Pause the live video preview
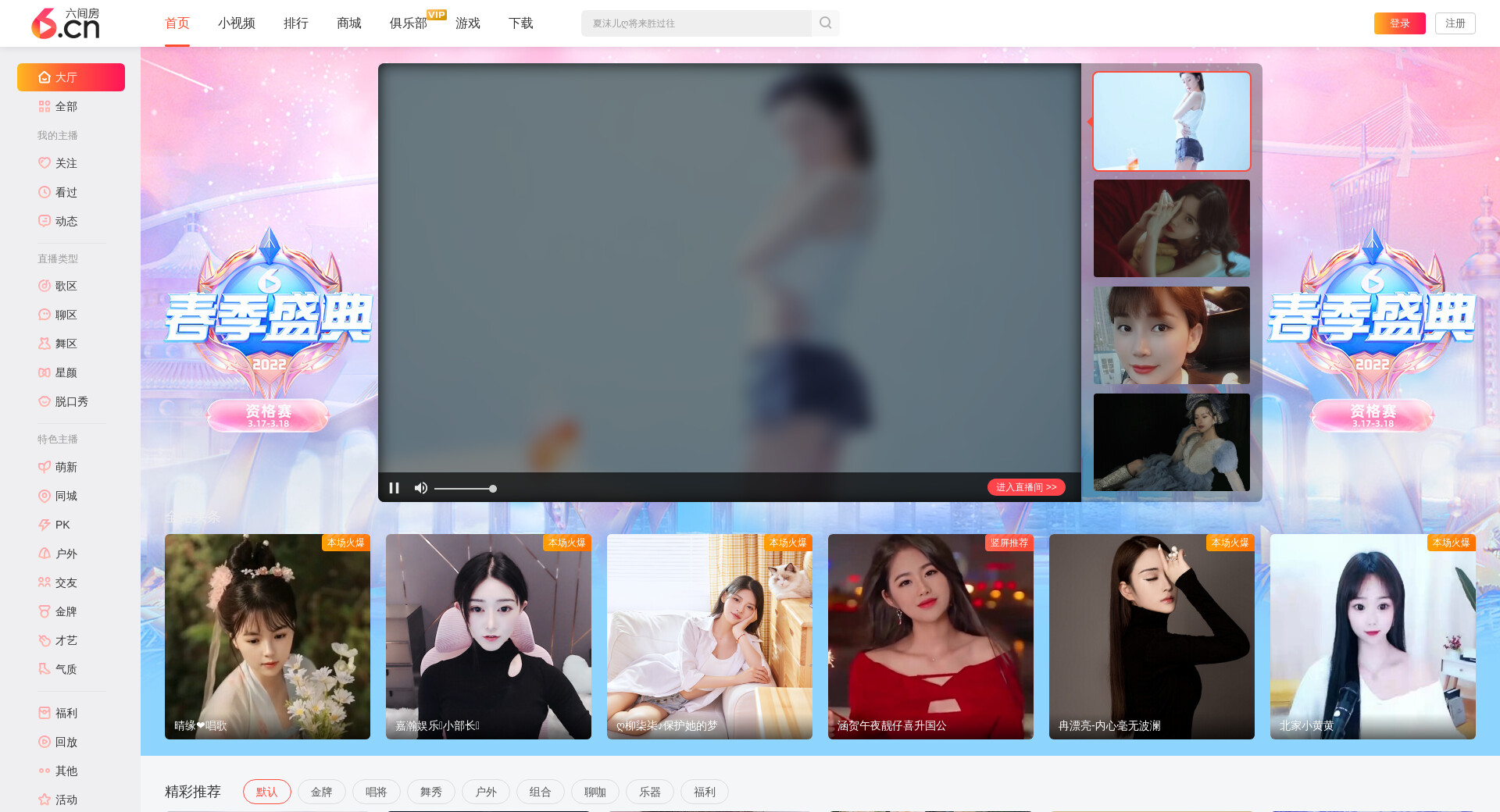 pos(394,488)
